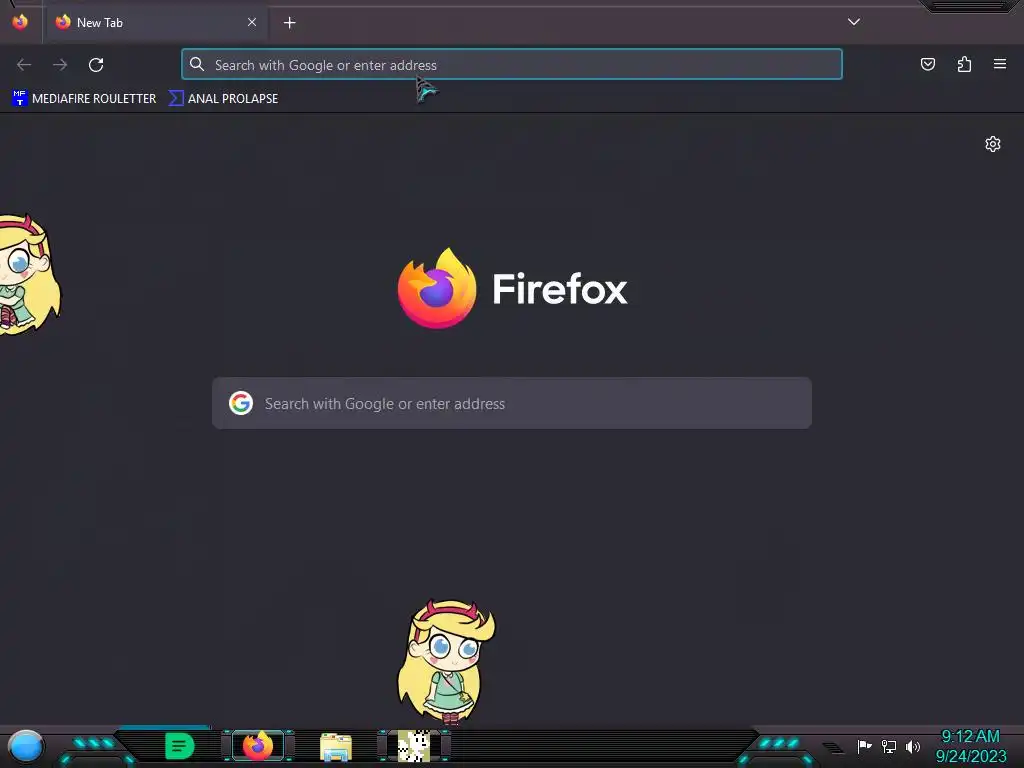Open the pixelated app icon in taskbar
The height and width of the screenshot is (768, 1024).
[414, 746]
